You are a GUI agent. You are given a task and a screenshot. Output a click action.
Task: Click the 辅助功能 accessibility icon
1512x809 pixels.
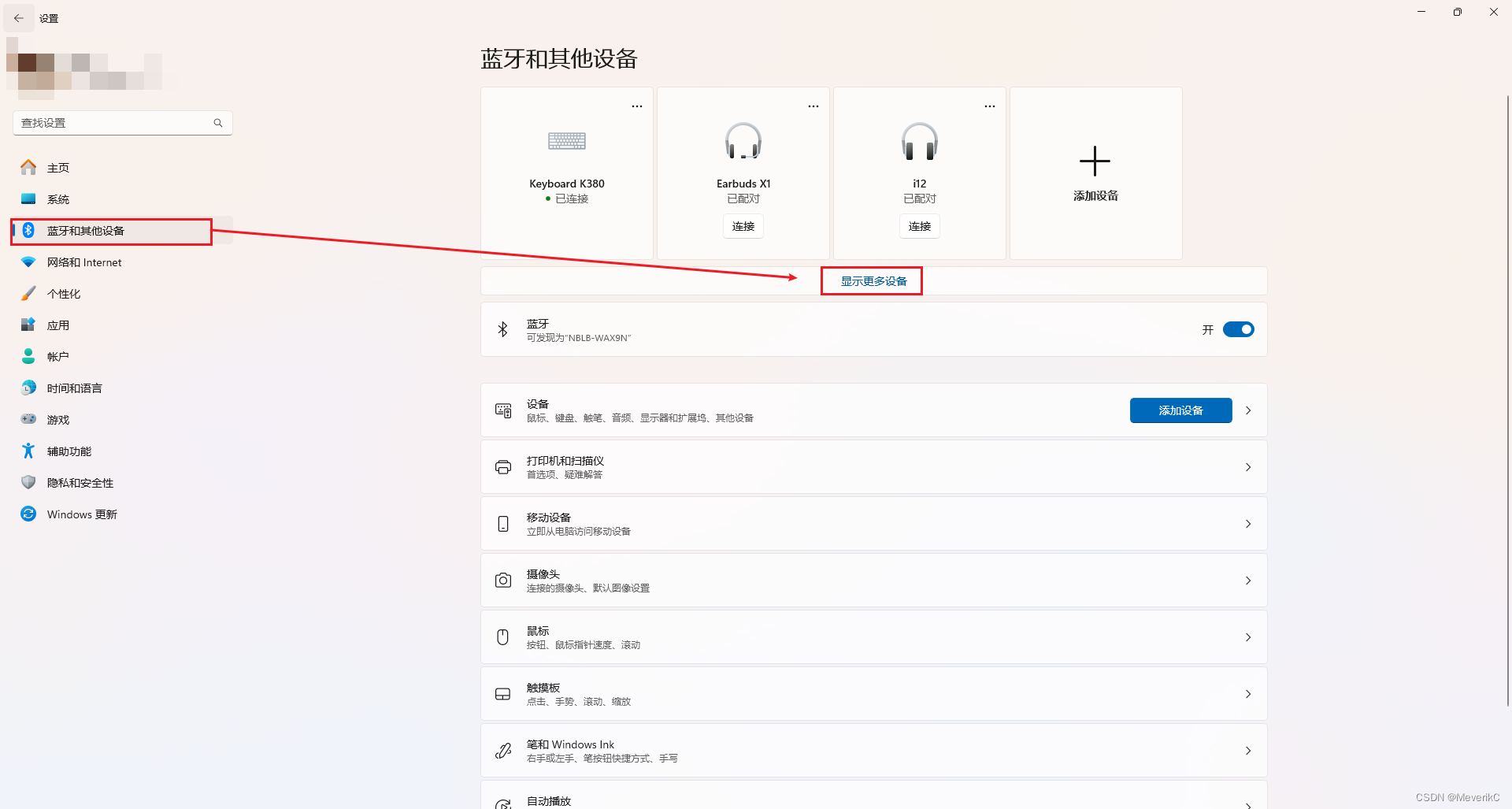pyautogui.click(x=28, y=451)
